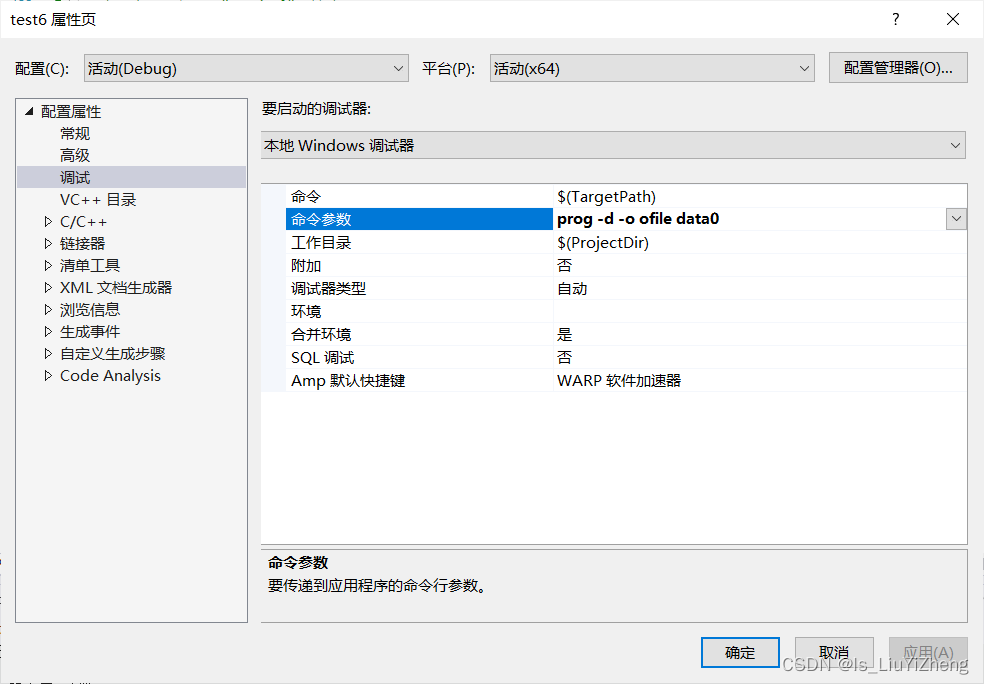Click the 否 value for SQL 调试
The height and width of the screenshot is (684, 984).
point(760,358)
